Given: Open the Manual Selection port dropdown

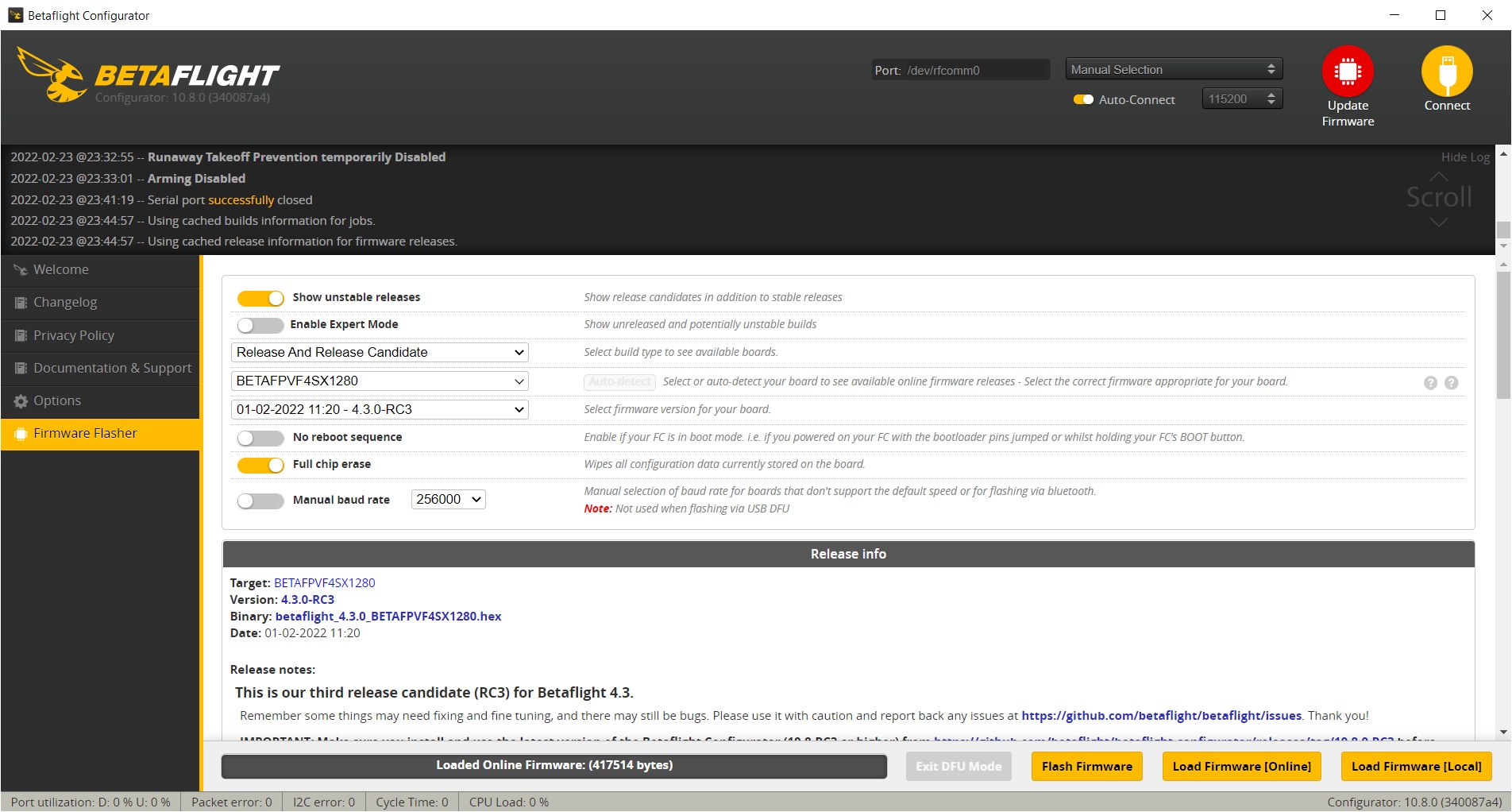Looking at the screenshot, I should click(1173, 70).
